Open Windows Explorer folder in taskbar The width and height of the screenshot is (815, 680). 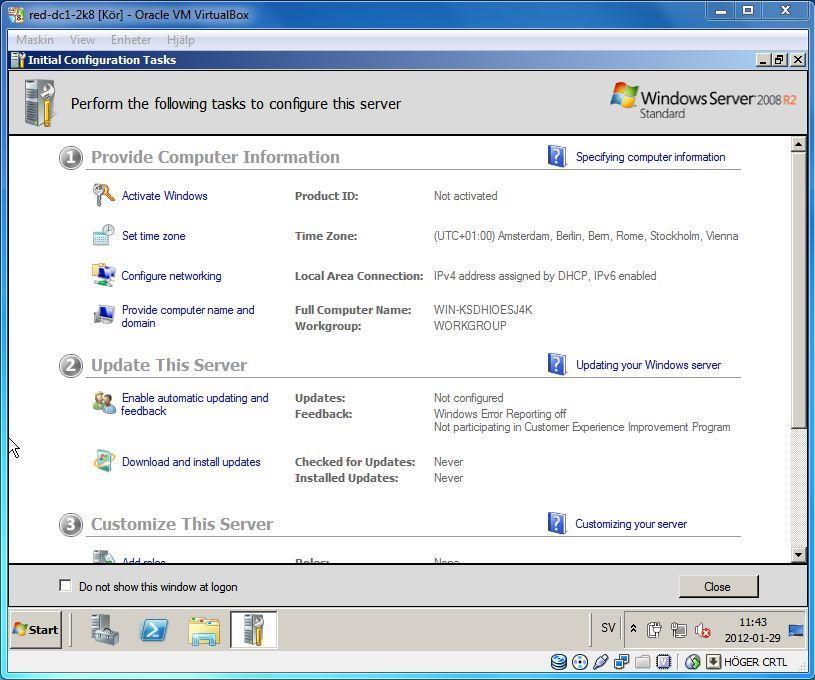[x=204, y=630]
